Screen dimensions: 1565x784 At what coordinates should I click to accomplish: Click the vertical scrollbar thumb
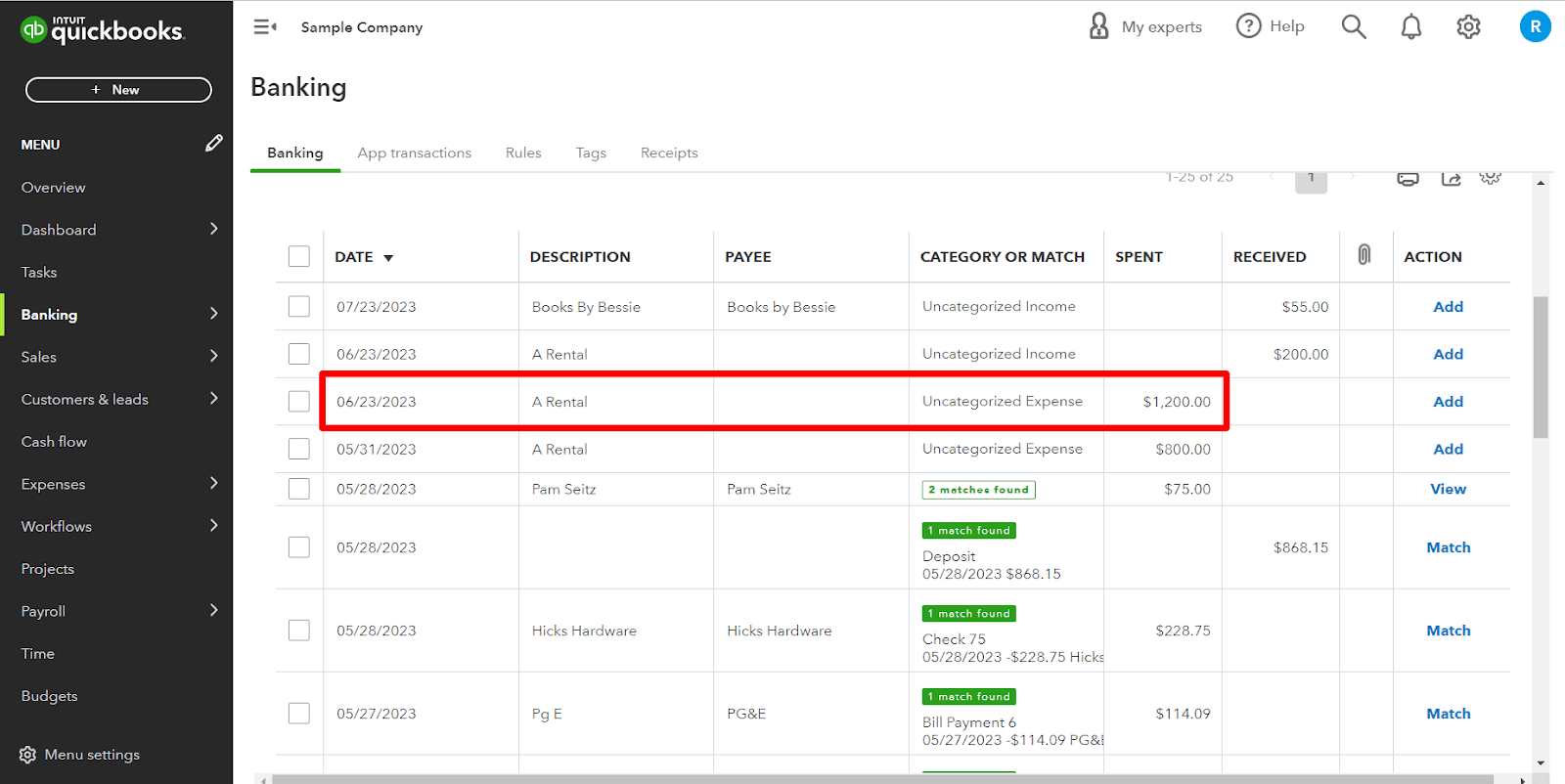1541,368
